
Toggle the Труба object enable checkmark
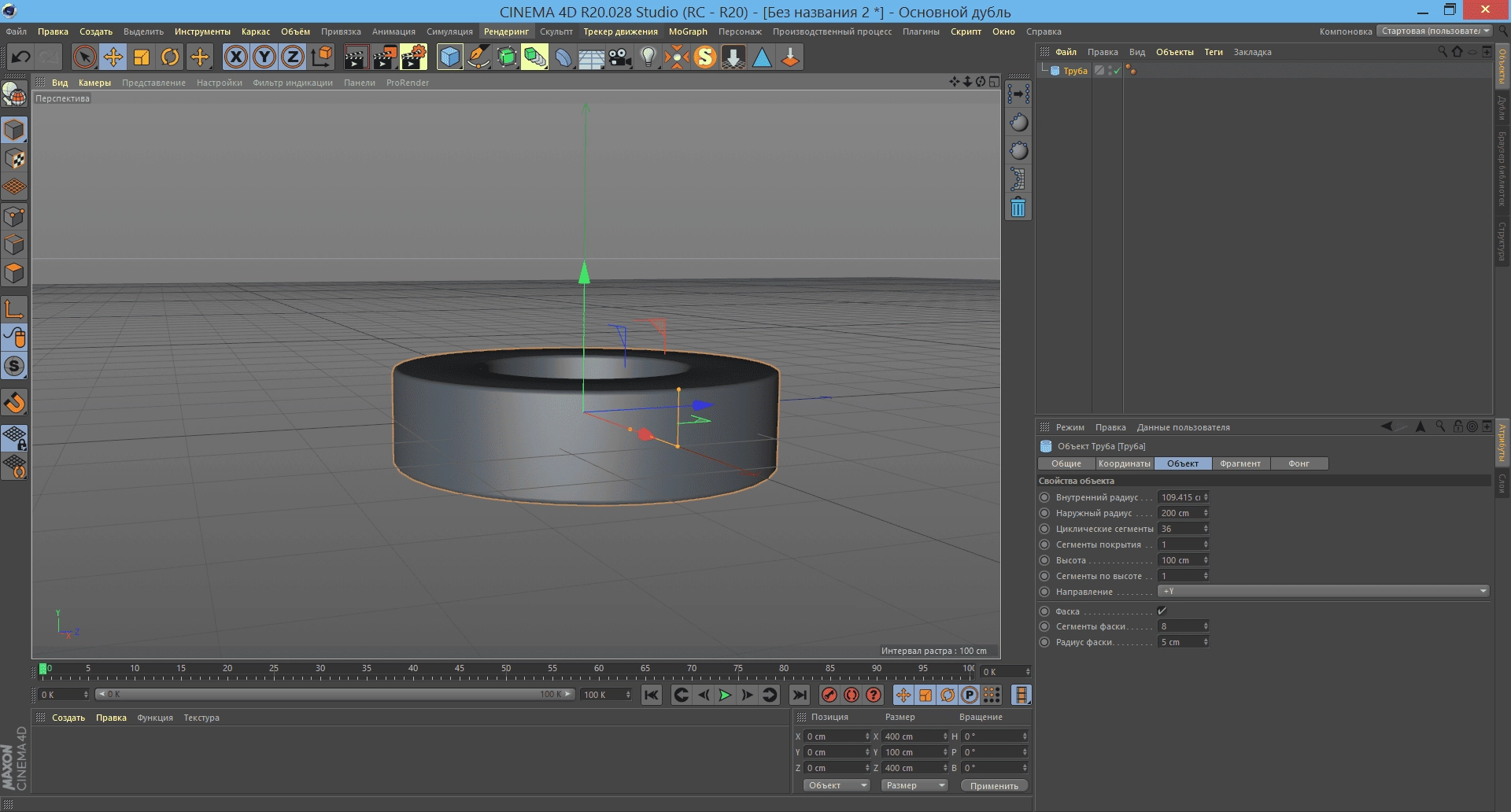[1116, 71]
